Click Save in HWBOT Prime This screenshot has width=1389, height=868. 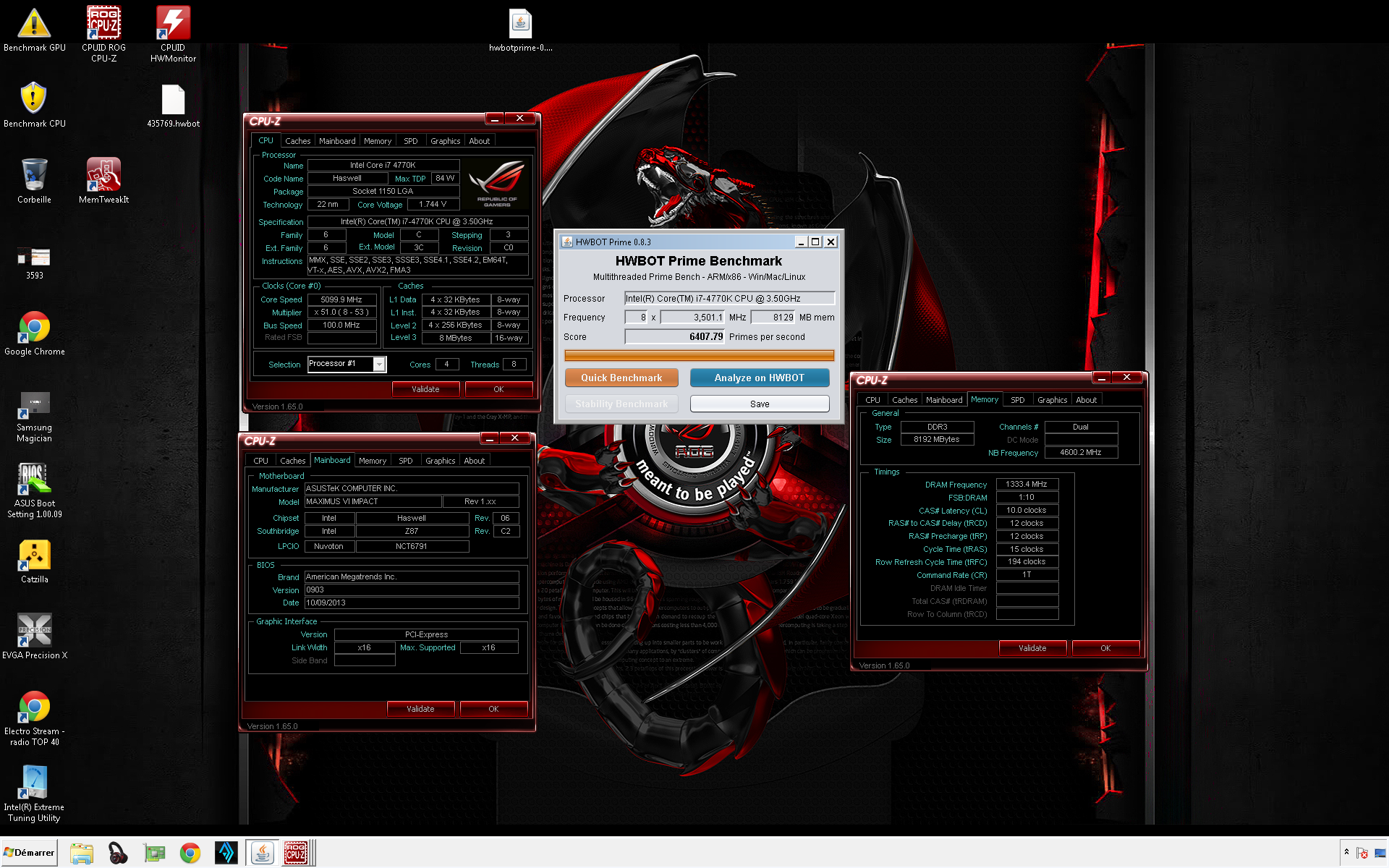(x=760, y=404)
